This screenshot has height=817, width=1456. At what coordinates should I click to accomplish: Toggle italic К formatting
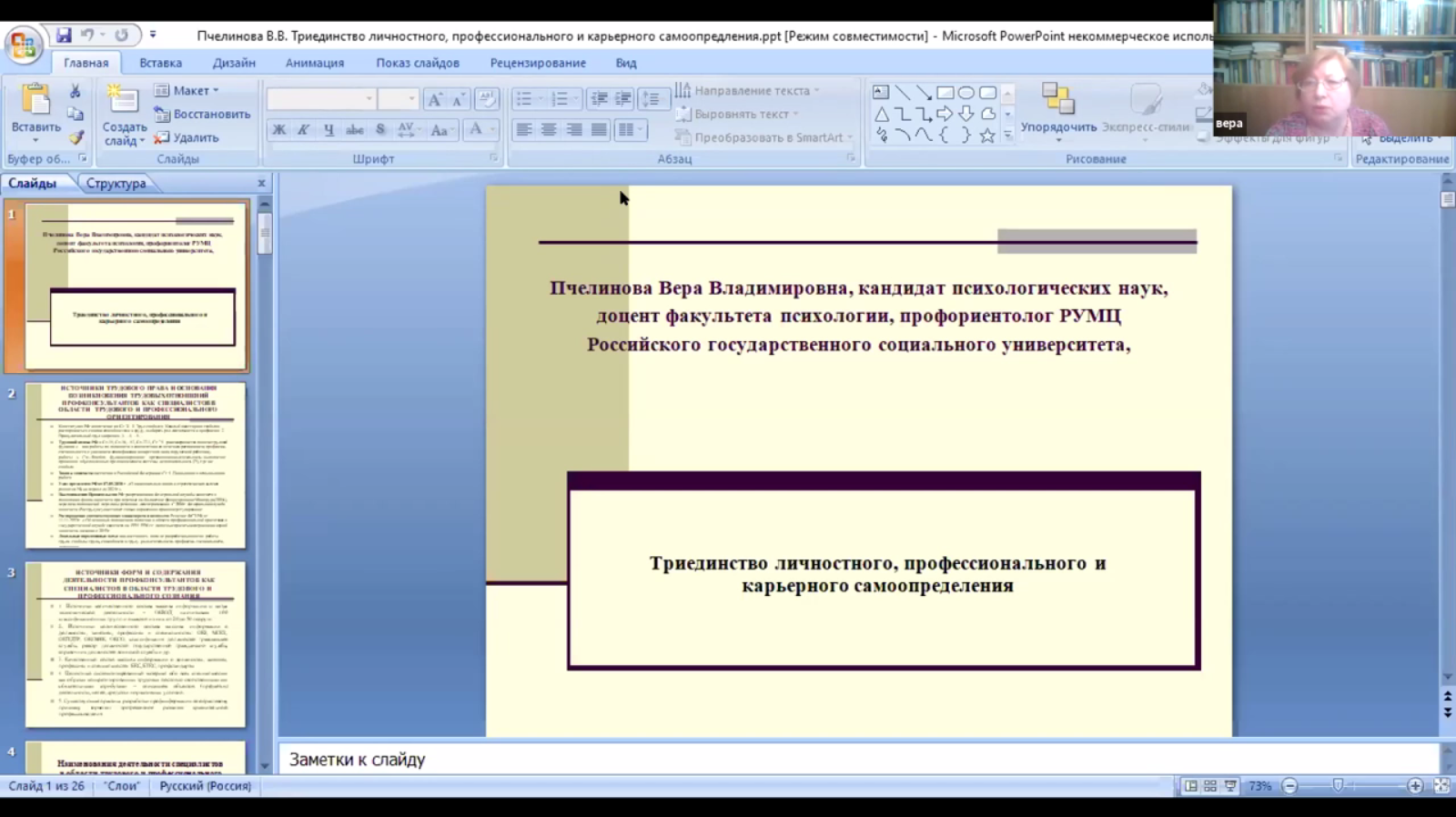tap(303, 130)
